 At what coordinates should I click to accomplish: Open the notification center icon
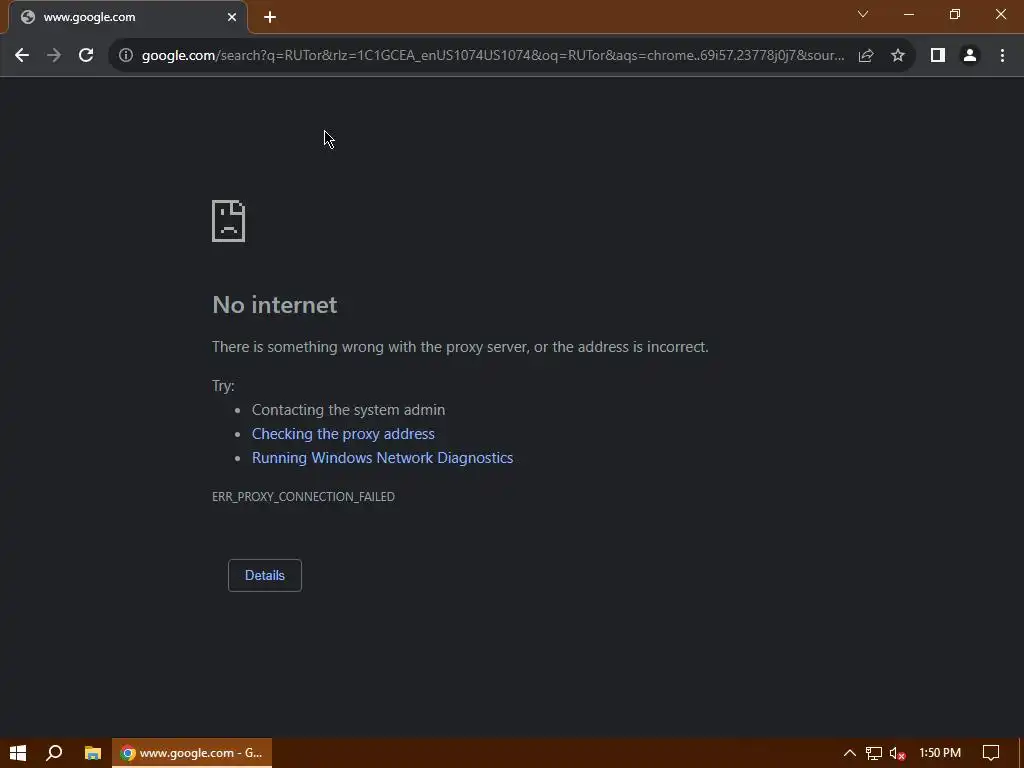[991, 753]
